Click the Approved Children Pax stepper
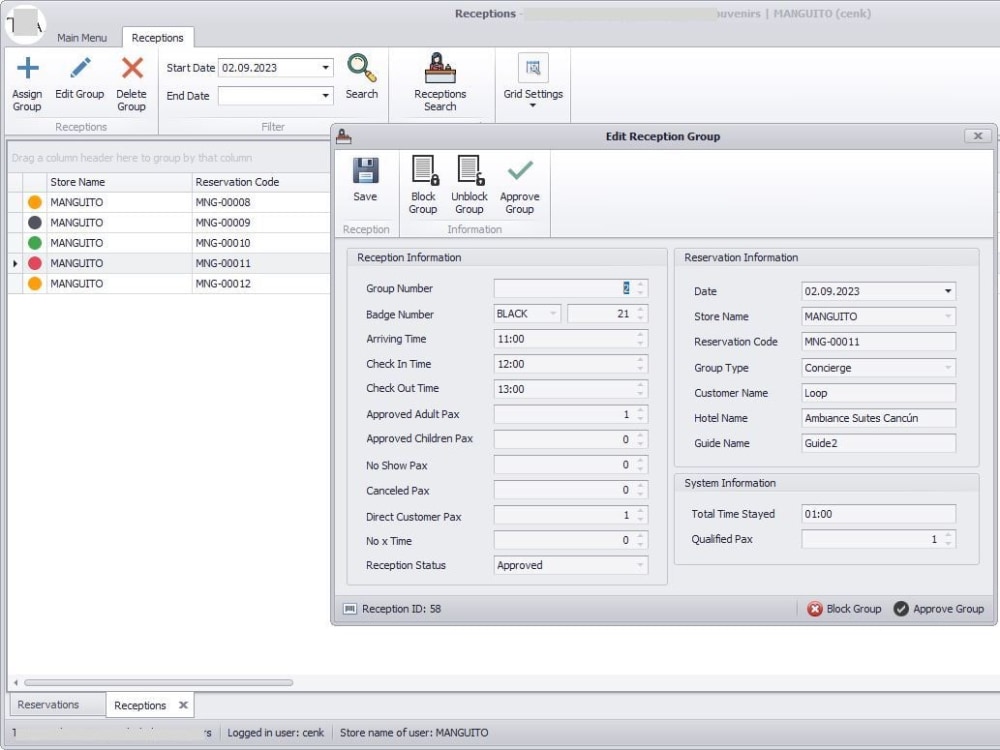Viewport: 1000px width, 750px height. tap(640, 439)
